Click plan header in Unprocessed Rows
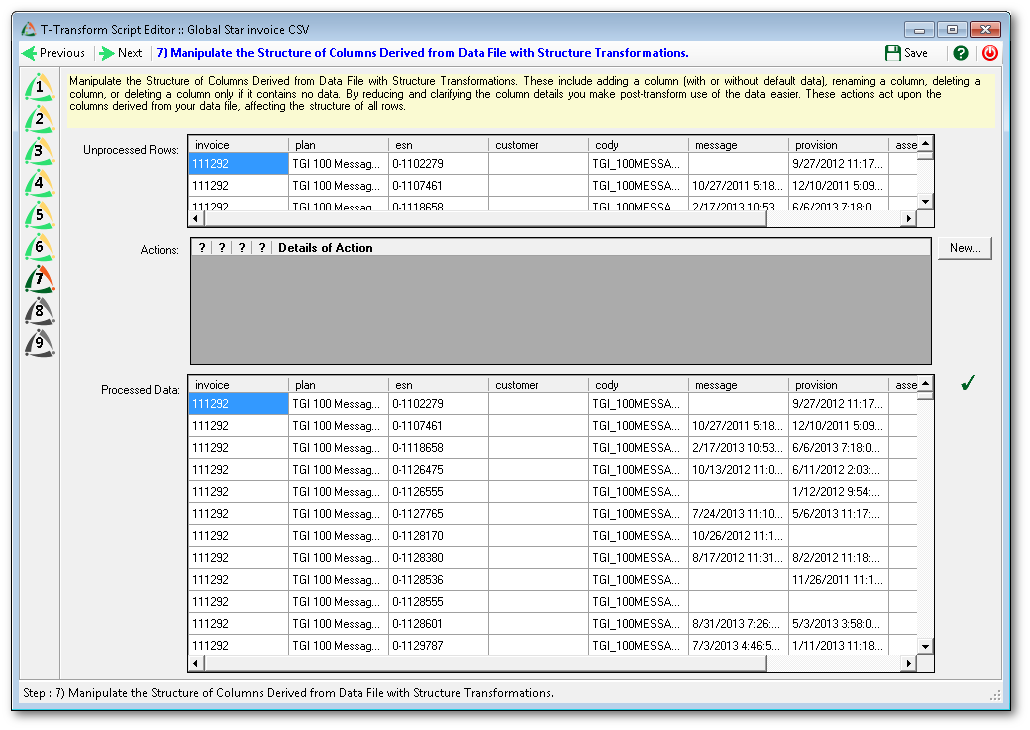1030x730 pixels. 338,145
